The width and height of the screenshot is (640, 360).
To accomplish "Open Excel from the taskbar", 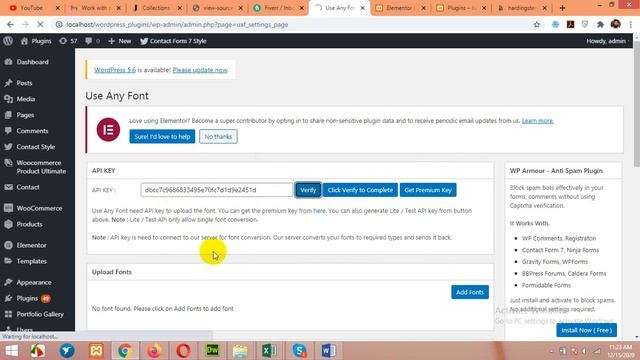I will (269, 351).
